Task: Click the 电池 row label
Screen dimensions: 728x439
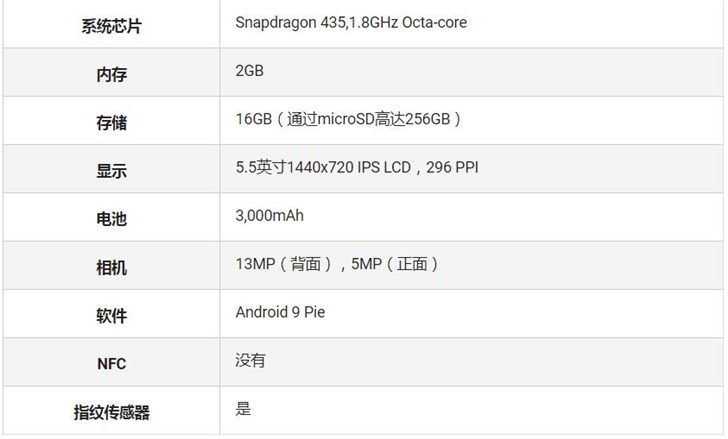Action: (111, 219)
